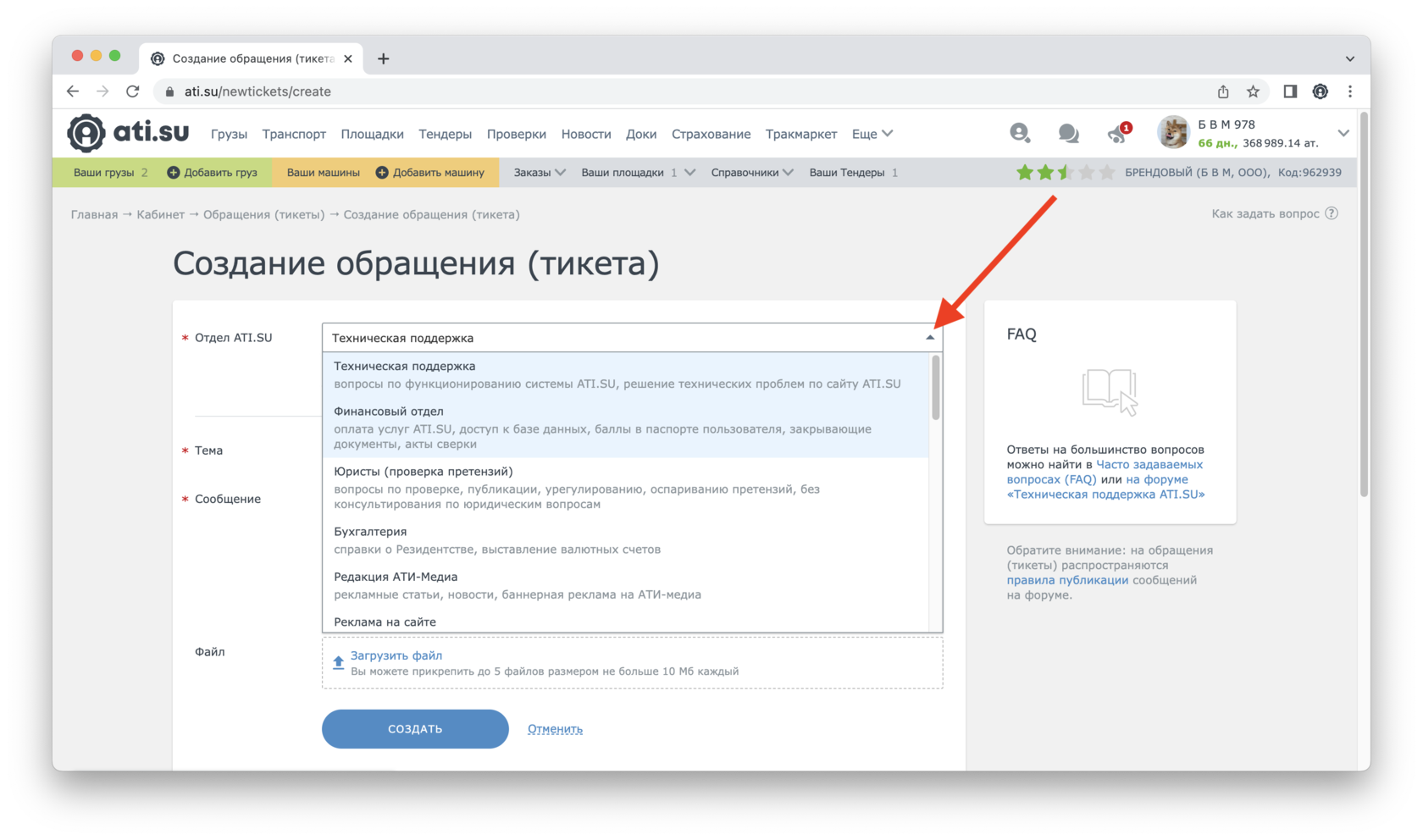Image resolution: width=1423 pixels, height=840 pixels.
Task: Click the page vertical scrollbar
Action: coord(1364,305)
